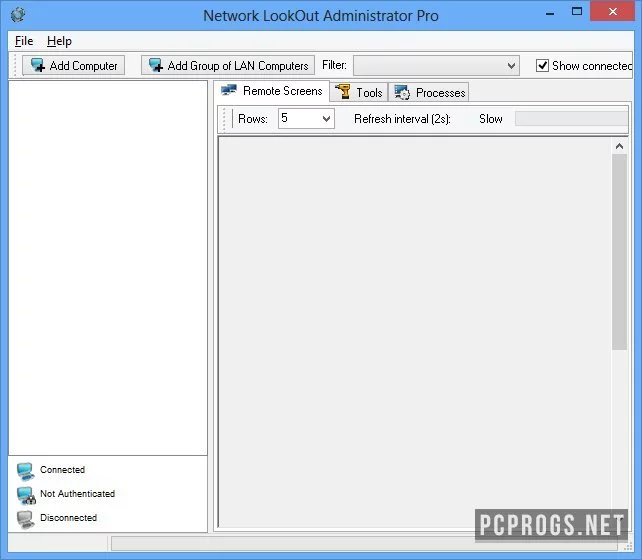The image size is (642, 560).
Task: Open the Filter combo box
Action: [x=436, y=65]
